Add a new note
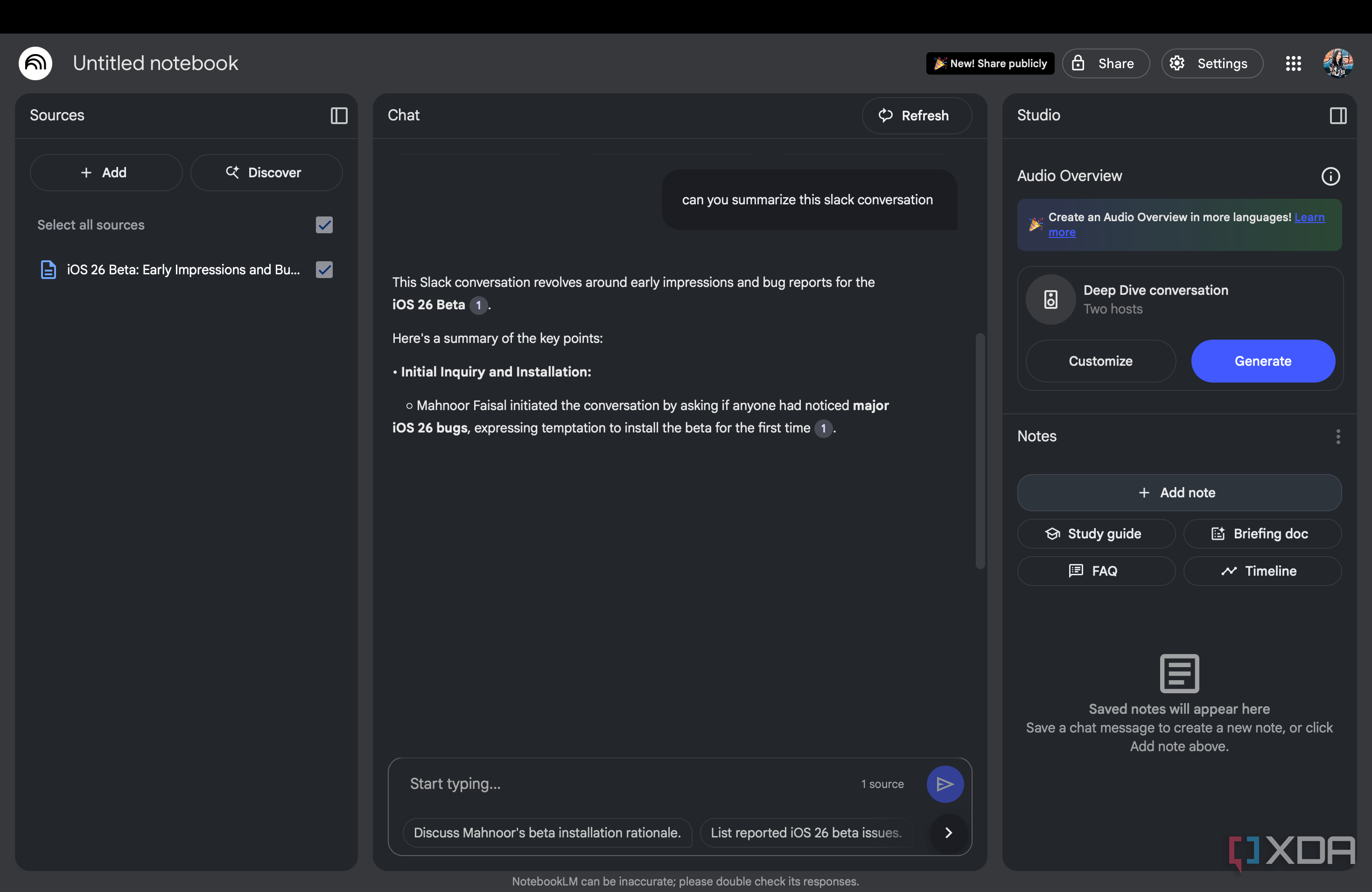The height and width of the screenshot is (892, 1372). click(1179, 493)
